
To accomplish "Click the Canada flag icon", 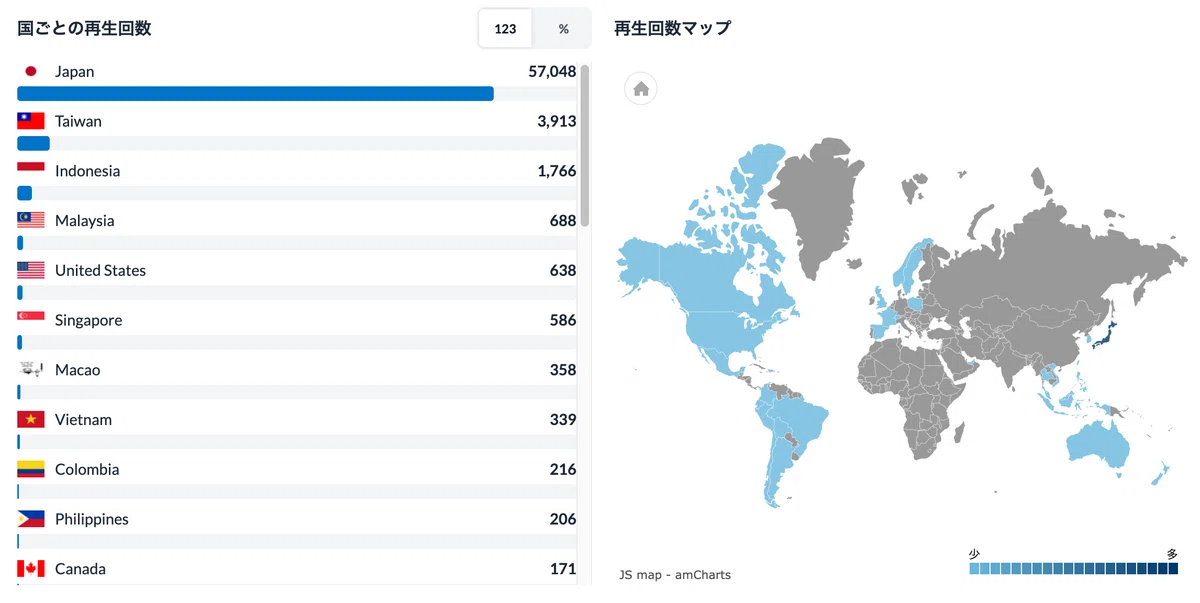I will coord(31,569).
